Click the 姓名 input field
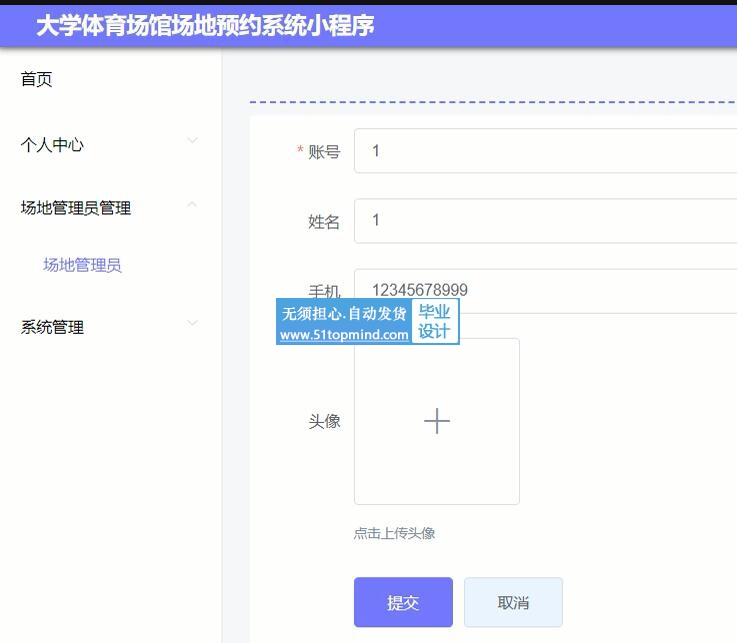Screen dimensions: 737x643 click(x=545, y=220)
